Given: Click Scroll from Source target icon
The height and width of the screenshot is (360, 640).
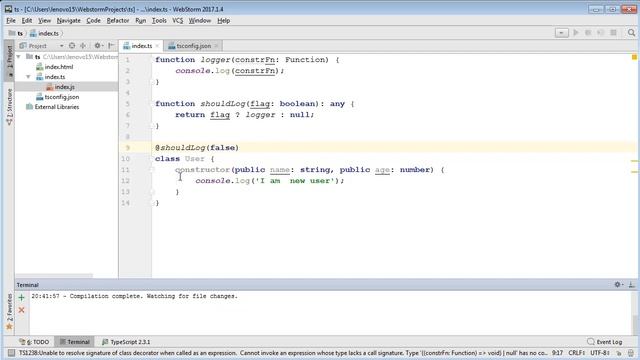Looking at the screenshot, I should pos(72,46).
